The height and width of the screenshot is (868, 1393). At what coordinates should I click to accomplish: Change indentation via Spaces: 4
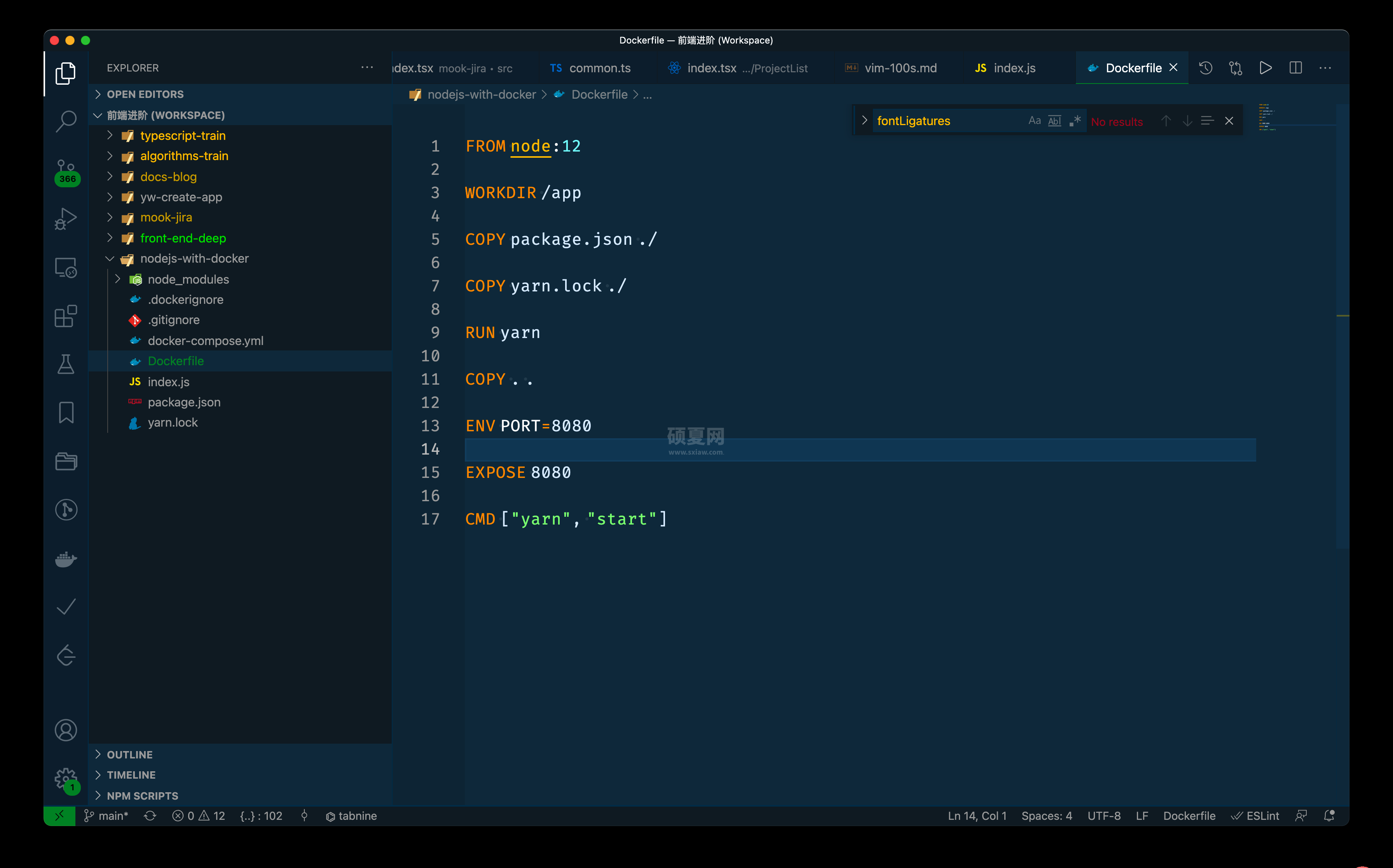(1046, 816)
